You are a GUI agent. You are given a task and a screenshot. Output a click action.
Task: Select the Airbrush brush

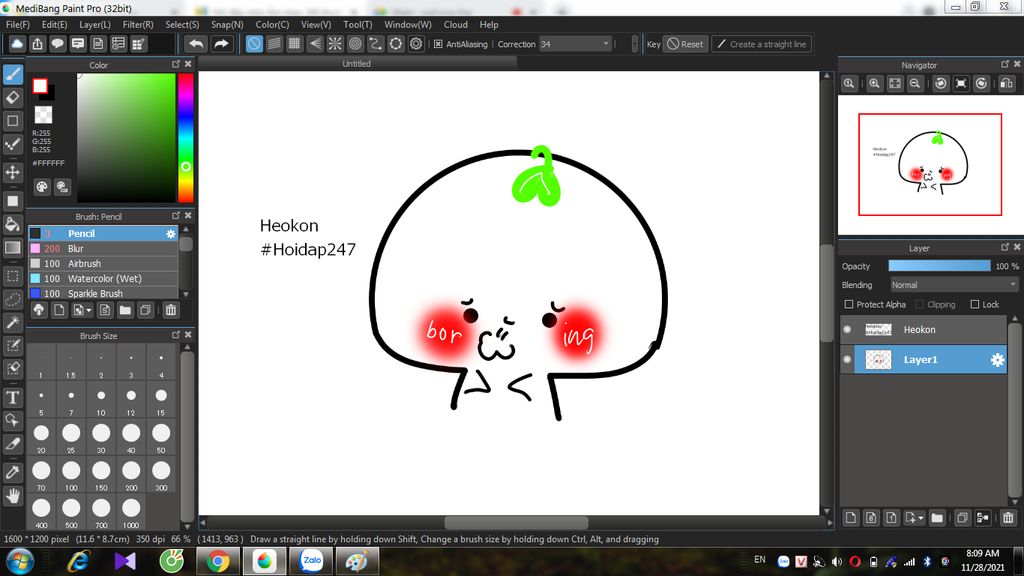(103, 264)
